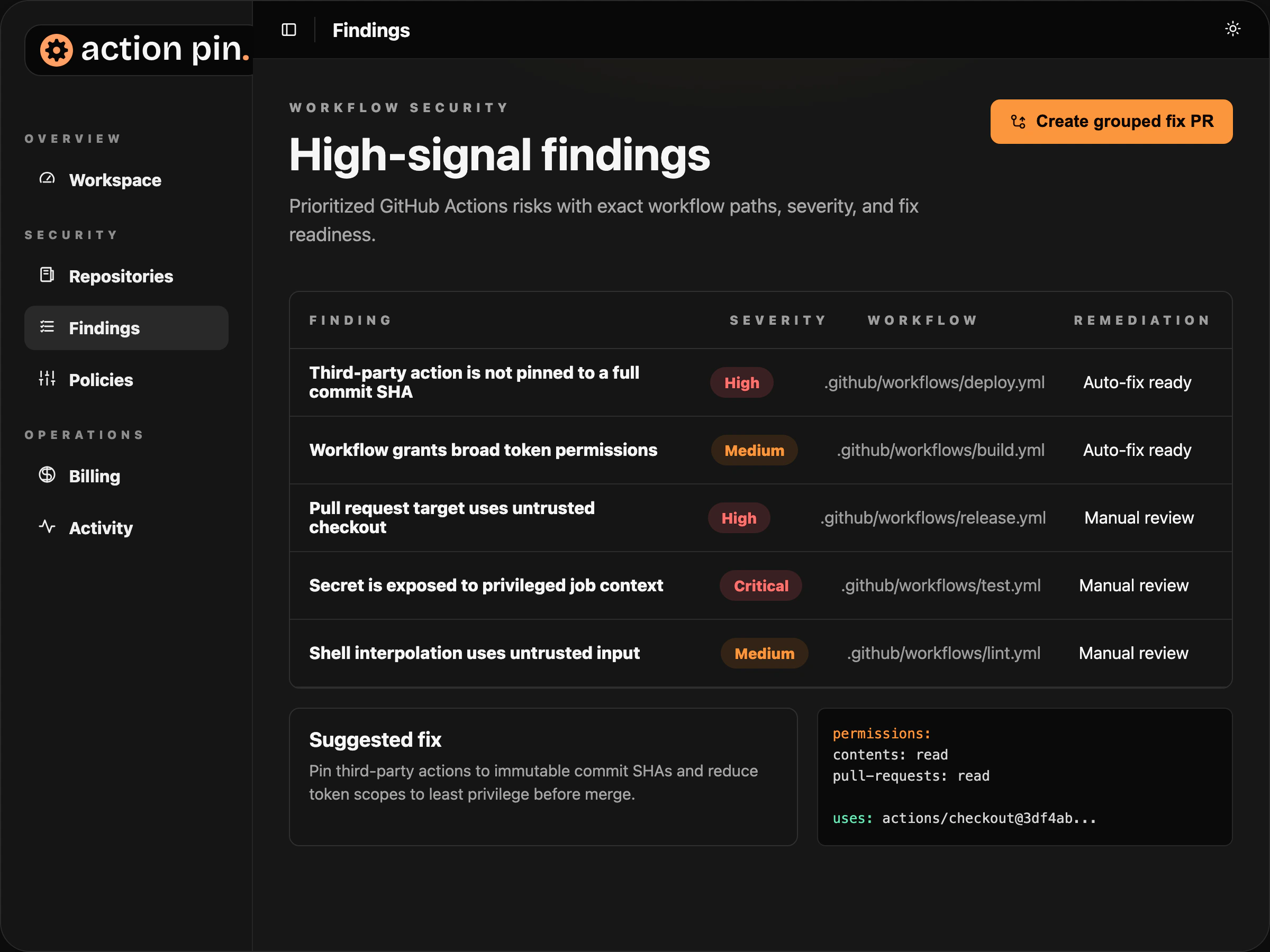1270x952 pixels.
Task: Click the Findings title in top bar
Action: [x=371, y=31]
